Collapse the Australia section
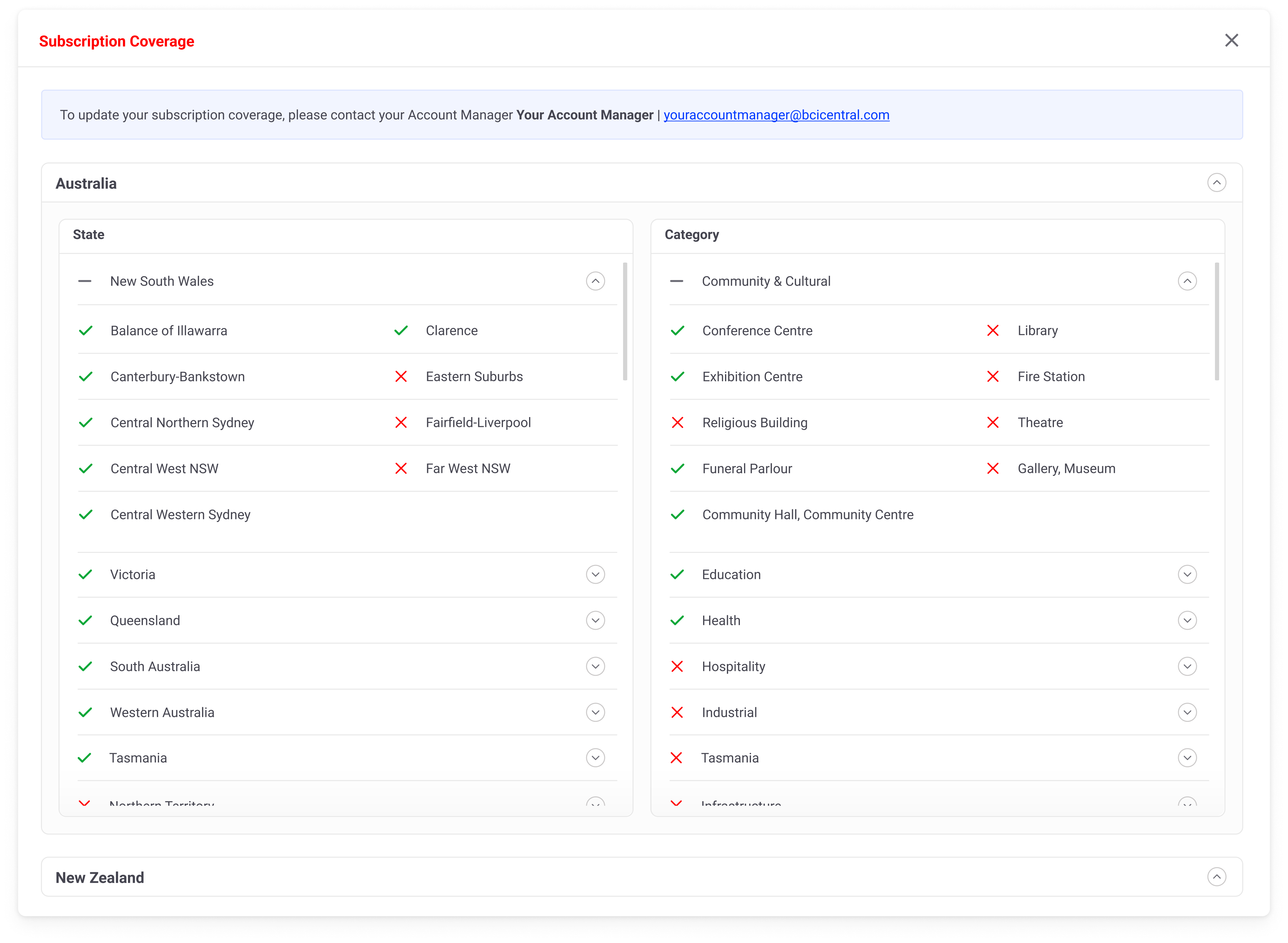This screenshot has height=943, width=1288. [1217, 183]
